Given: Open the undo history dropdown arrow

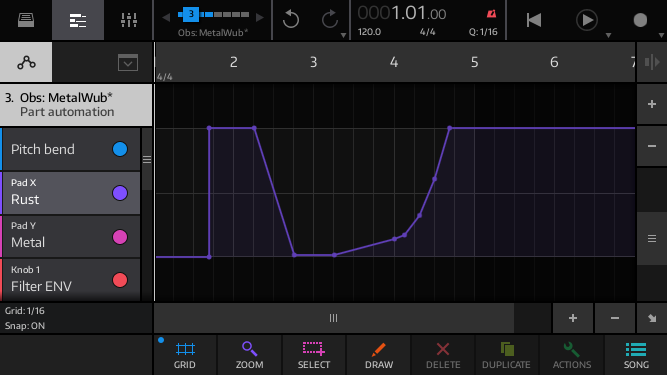Looking at the screenshot, I should (x=343, y=36).
